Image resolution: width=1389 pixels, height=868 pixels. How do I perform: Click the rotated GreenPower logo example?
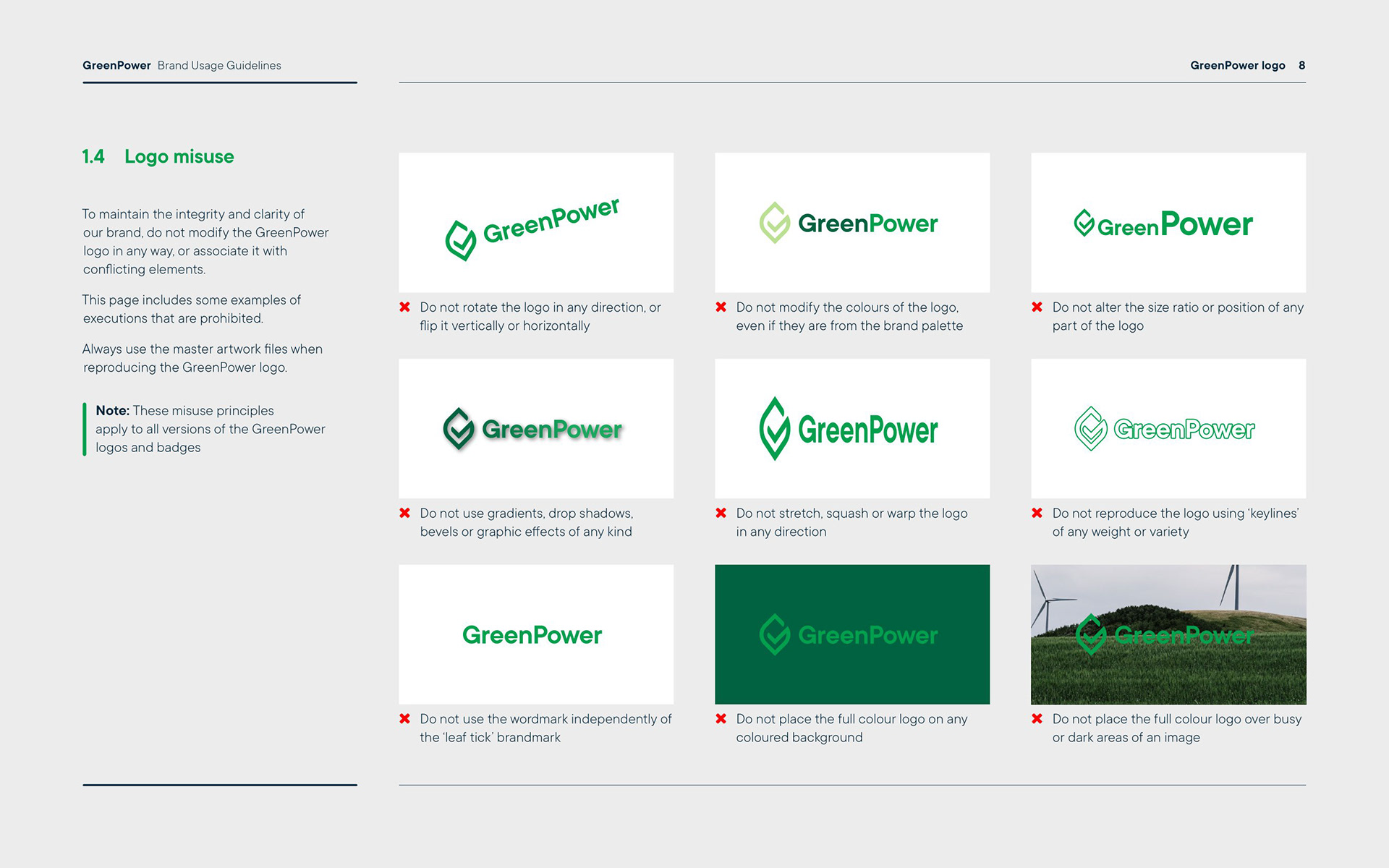click(533, 229)
